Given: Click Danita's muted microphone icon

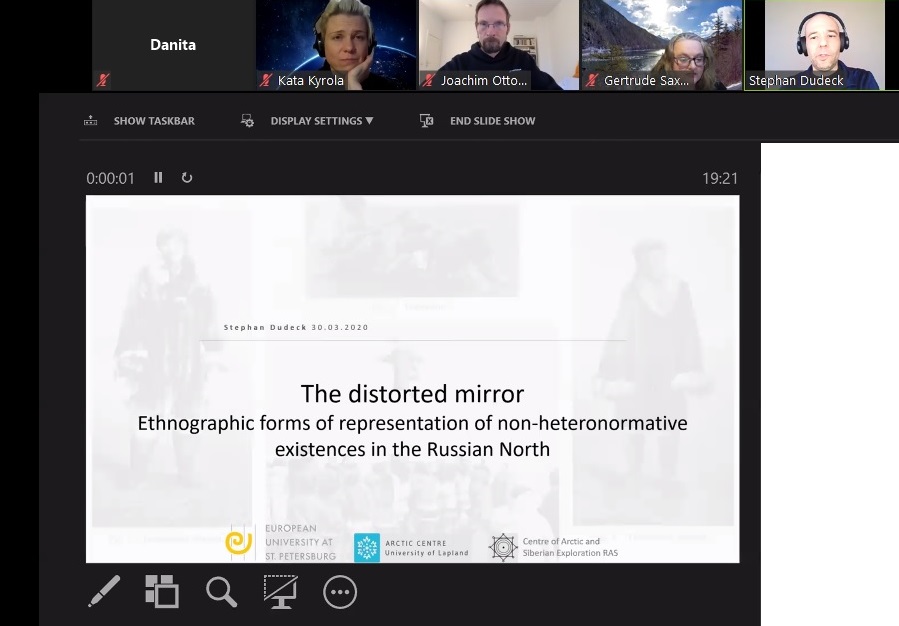Looking at the screenshot, I should tap(101, 80).
